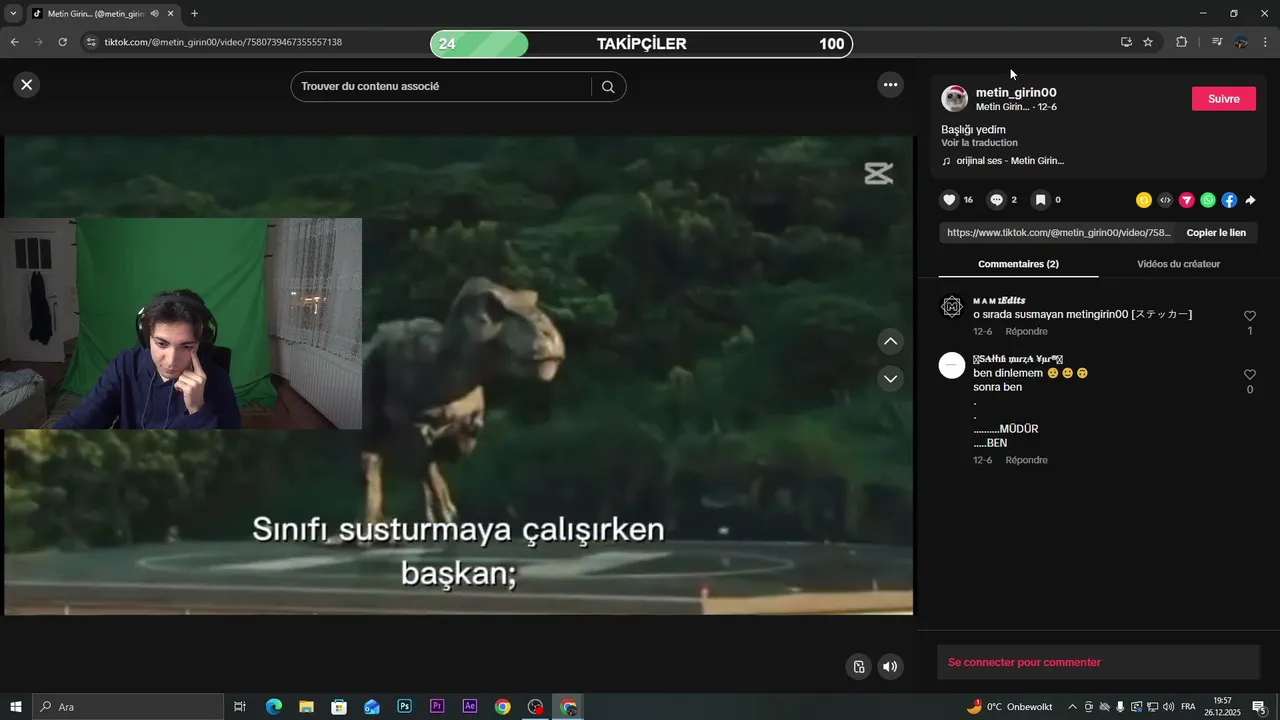Click 'Voir la traduction' under the caption

click(x=979, y=143)
